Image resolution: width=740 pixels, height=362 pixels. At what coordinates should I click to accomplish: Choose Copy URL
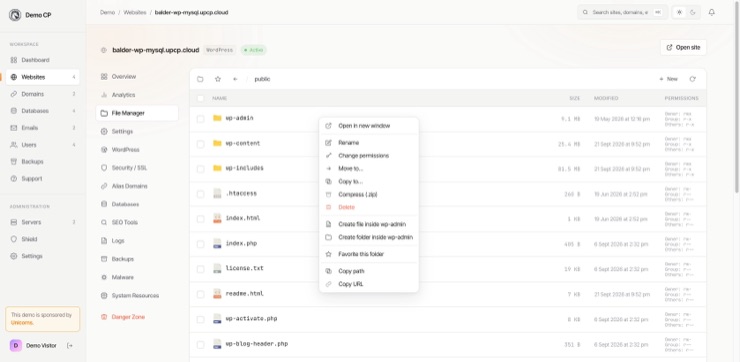pyautogui.click(x=369, y=284)
